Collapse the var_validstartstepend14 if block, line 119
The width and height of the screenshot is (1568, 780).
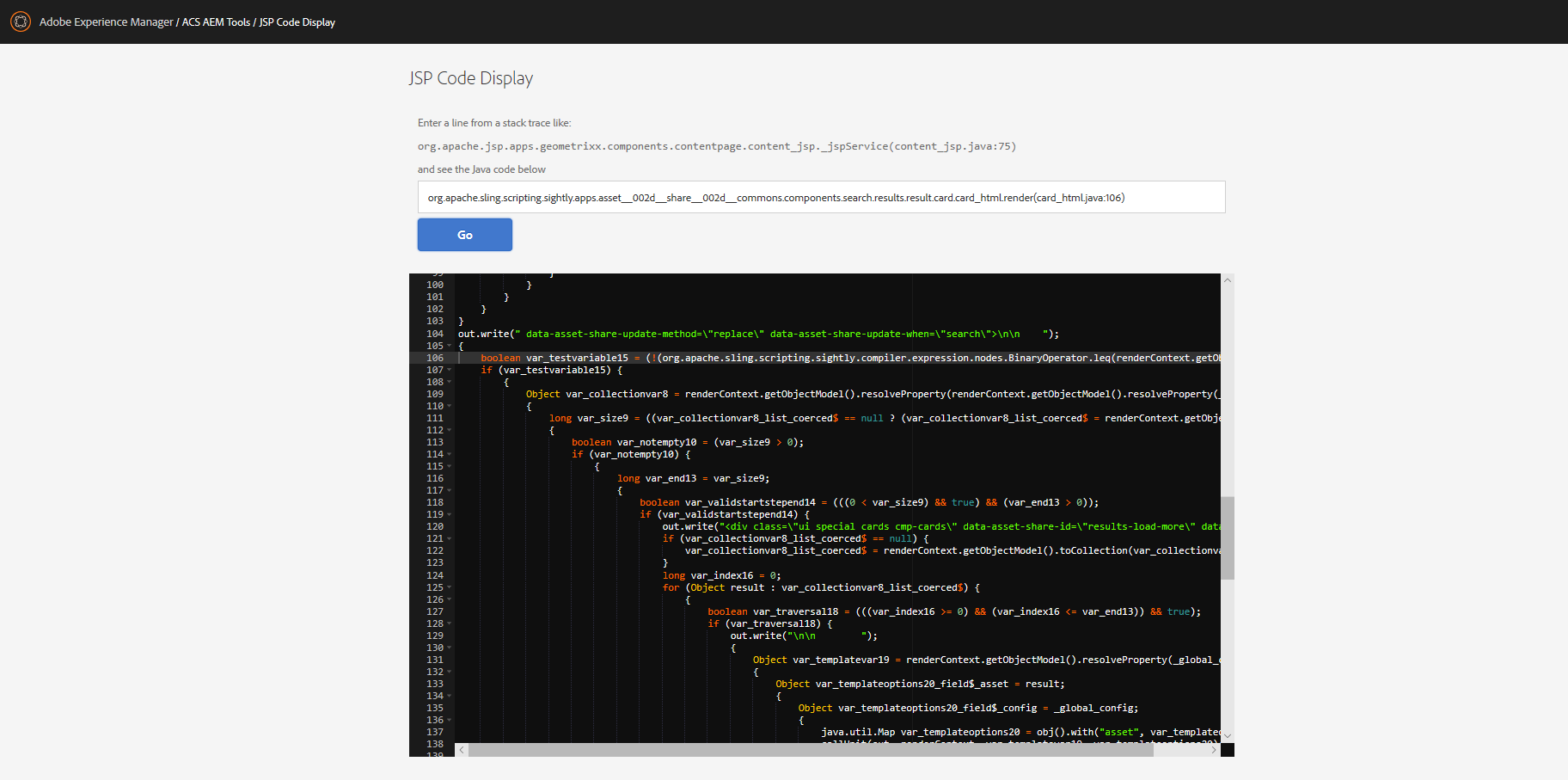click(449, 514)
